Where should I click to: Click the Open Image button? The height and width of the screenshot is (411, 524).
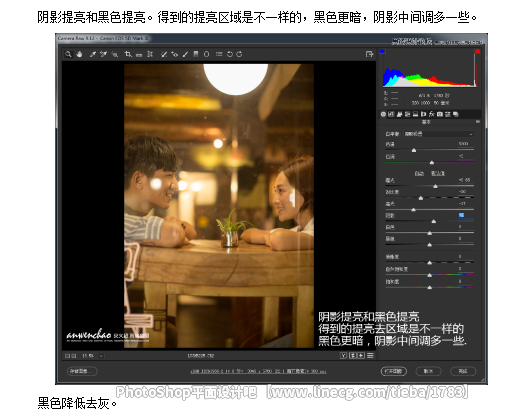pos(394,371)
